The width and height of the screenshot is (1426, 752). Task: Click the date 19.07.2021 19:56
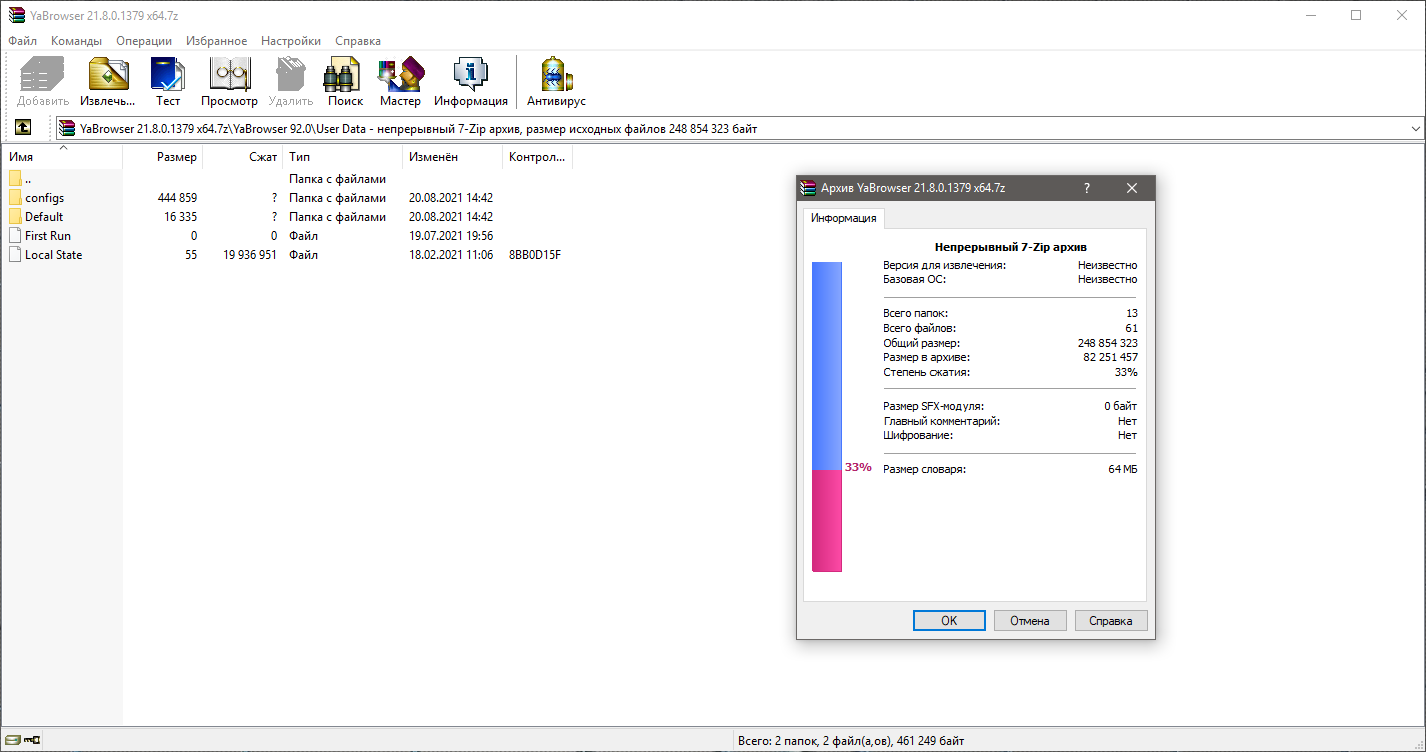coord(451,236)
